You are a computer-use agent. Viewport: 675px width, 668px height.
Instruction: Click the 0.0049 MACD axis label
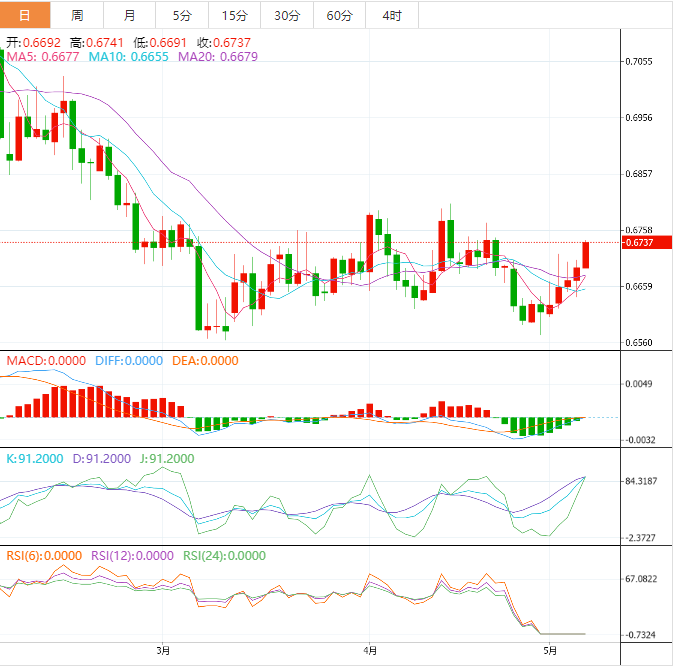click(x=639, y=384)
